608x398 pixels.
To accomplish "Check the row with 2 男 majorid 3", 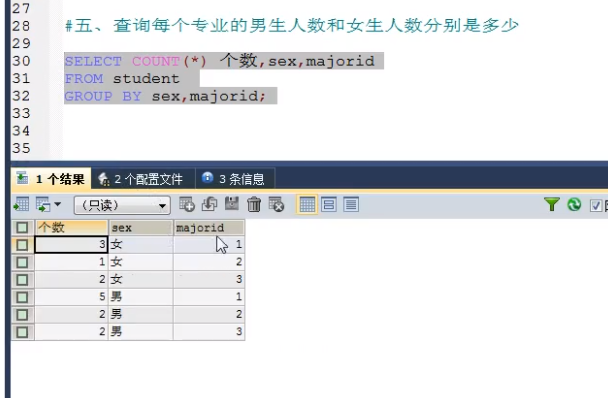I will click(x=22, y=332).
